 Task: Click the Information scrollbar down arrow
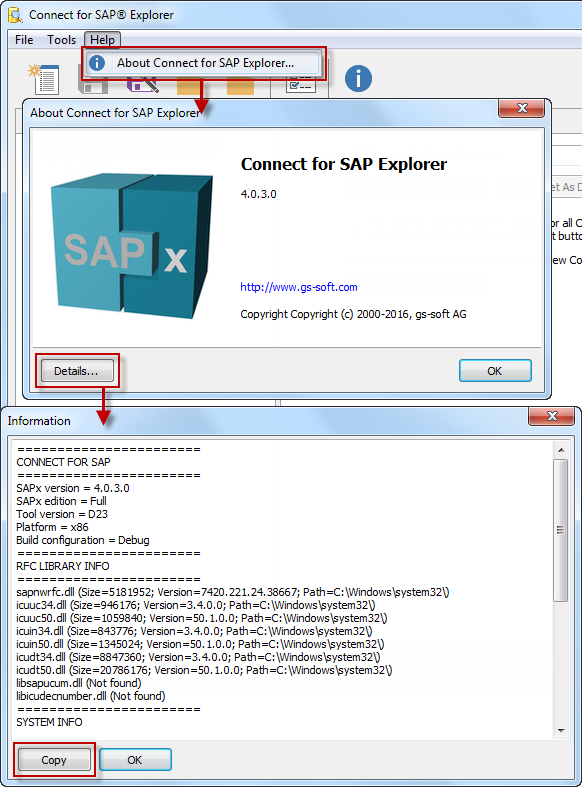[x=561, y=731]
